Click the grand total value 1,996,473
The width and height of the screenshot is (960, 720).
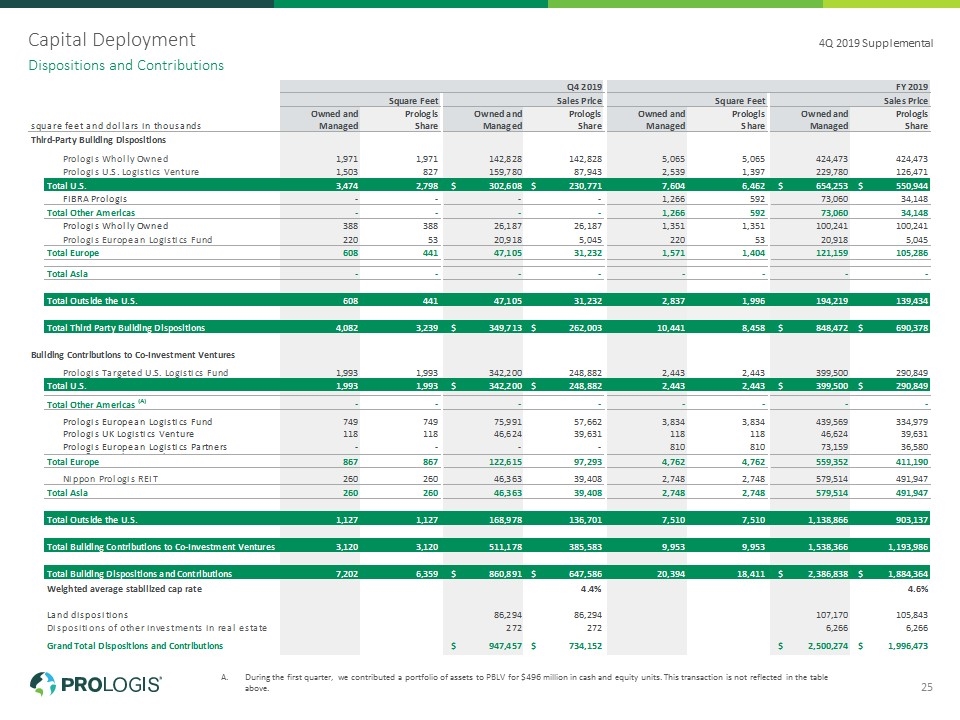click(x=908, y=646)
